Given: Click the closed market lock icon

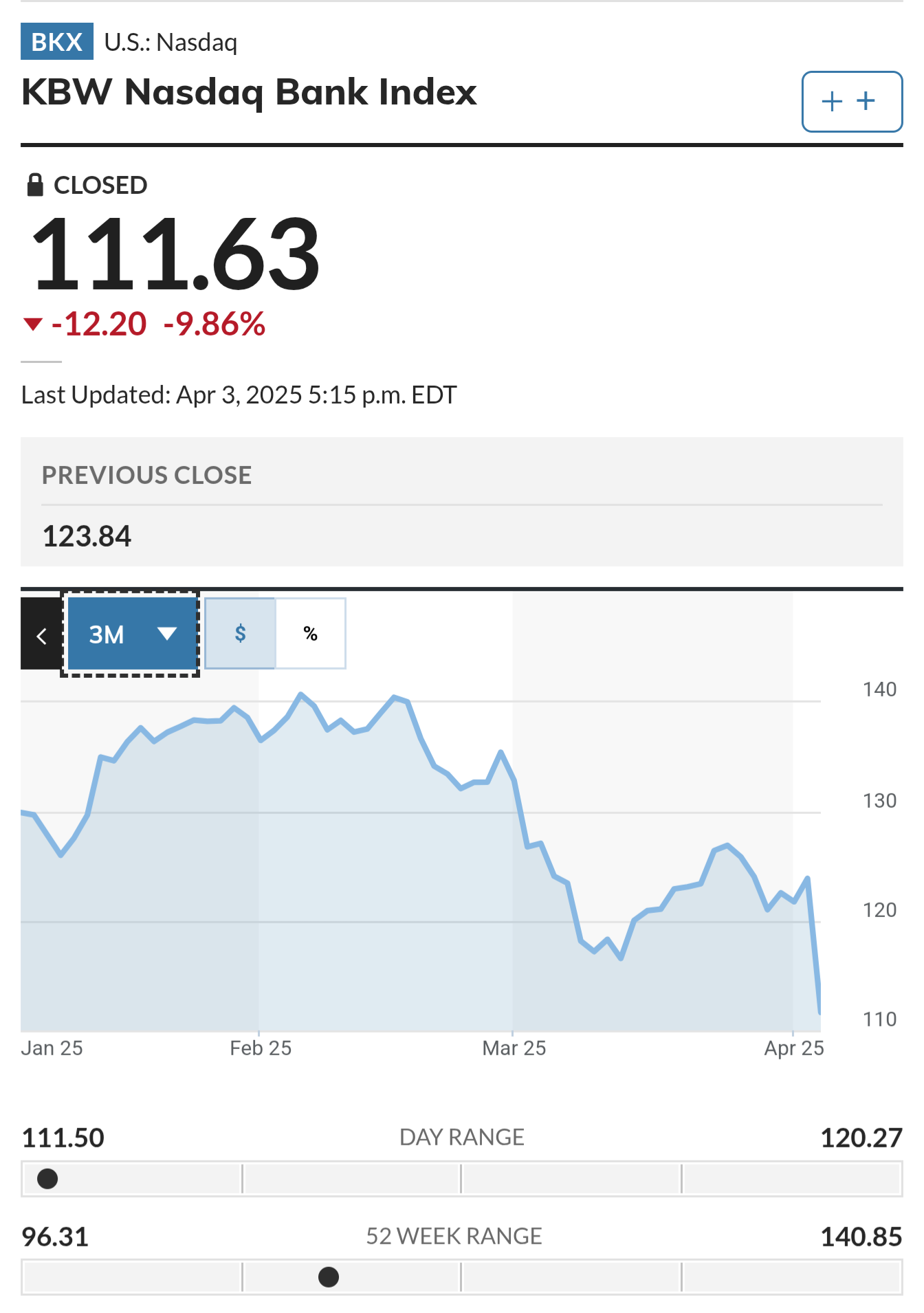Looking at the screenshot, I should coord(35,185).
